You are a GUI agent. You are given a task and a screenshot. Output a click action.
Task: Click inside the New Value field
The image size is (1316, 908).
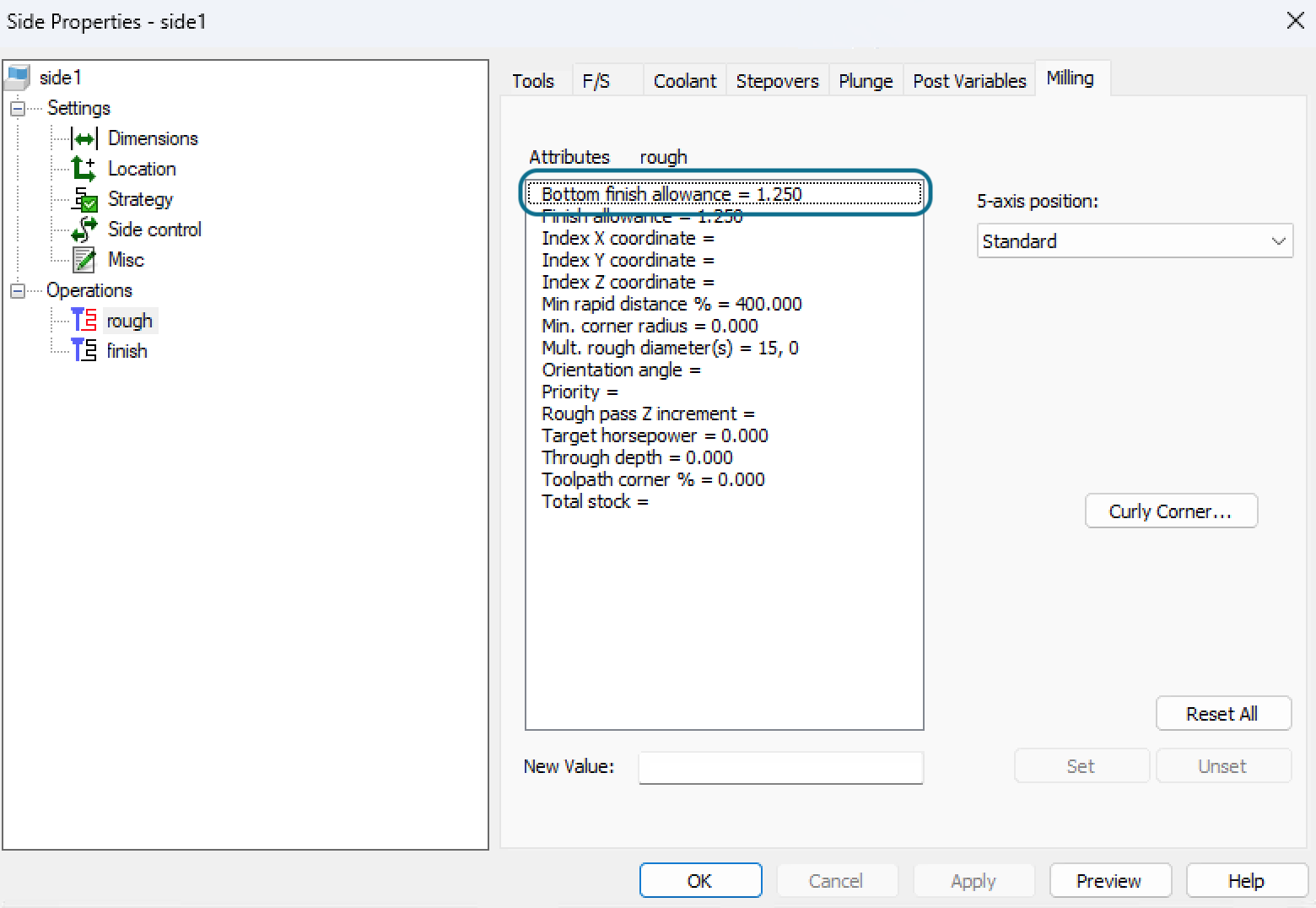pos(779,767)
